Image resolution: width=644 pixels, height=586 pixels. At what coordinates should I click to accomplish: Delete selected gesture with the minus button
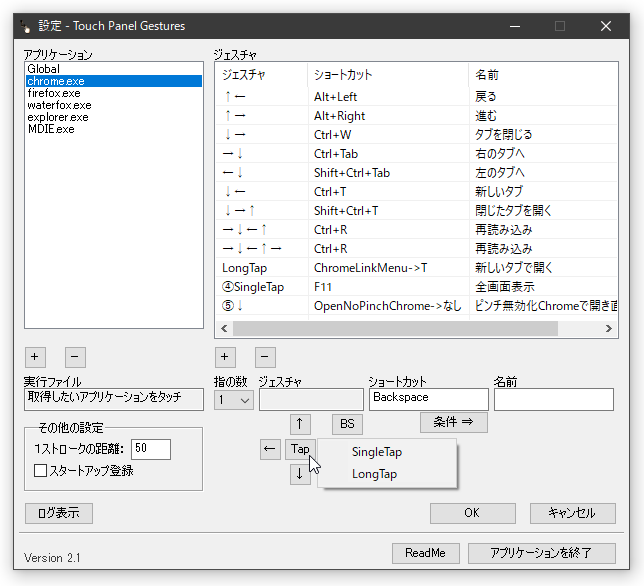click(x=265, y=357)
